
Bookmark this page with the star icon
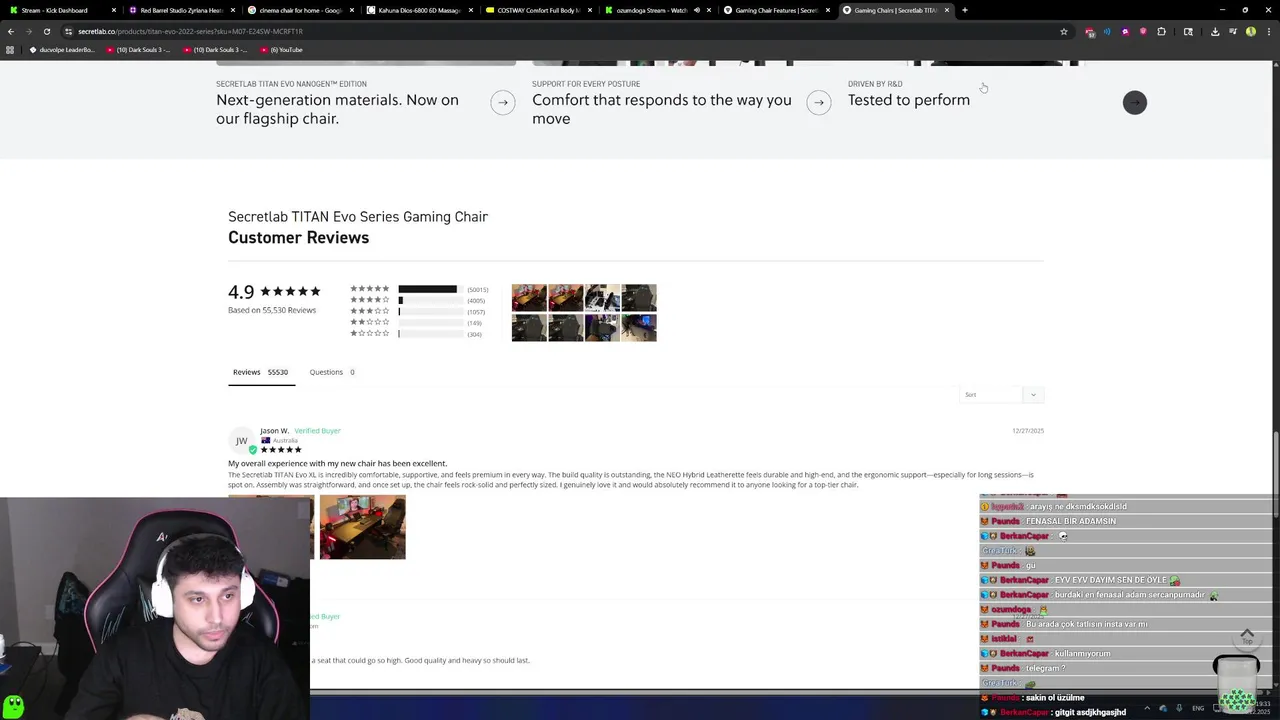pyautogui.click(x=1064, y=31)
